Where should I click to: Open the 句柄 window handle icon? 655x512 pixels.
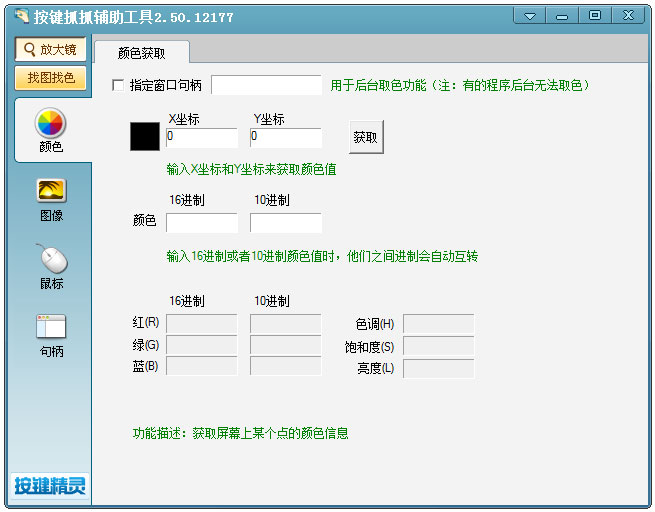click(x=51, y=326)
